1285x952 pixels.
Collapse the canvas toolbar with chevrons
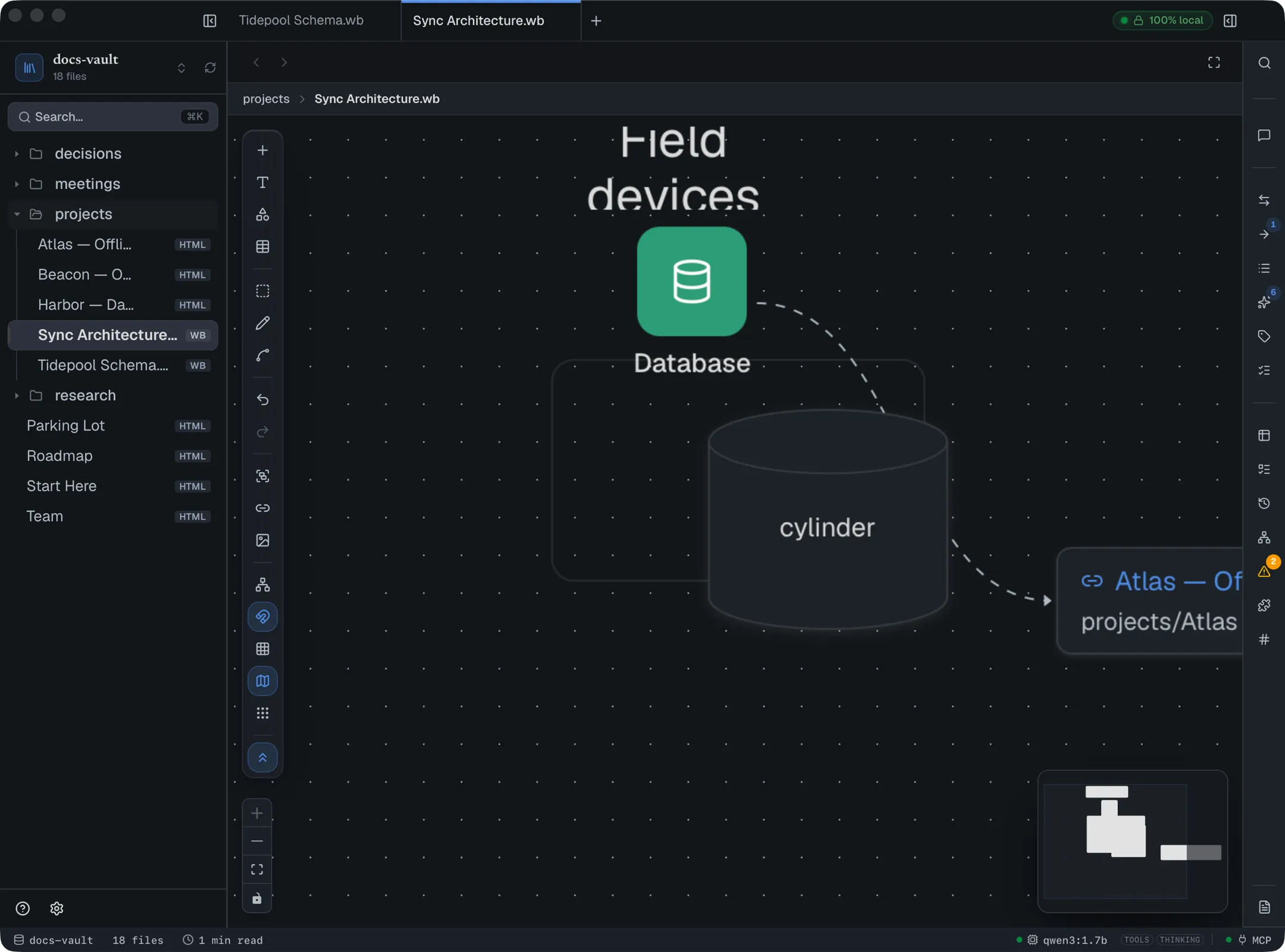[x=262, y=758]
